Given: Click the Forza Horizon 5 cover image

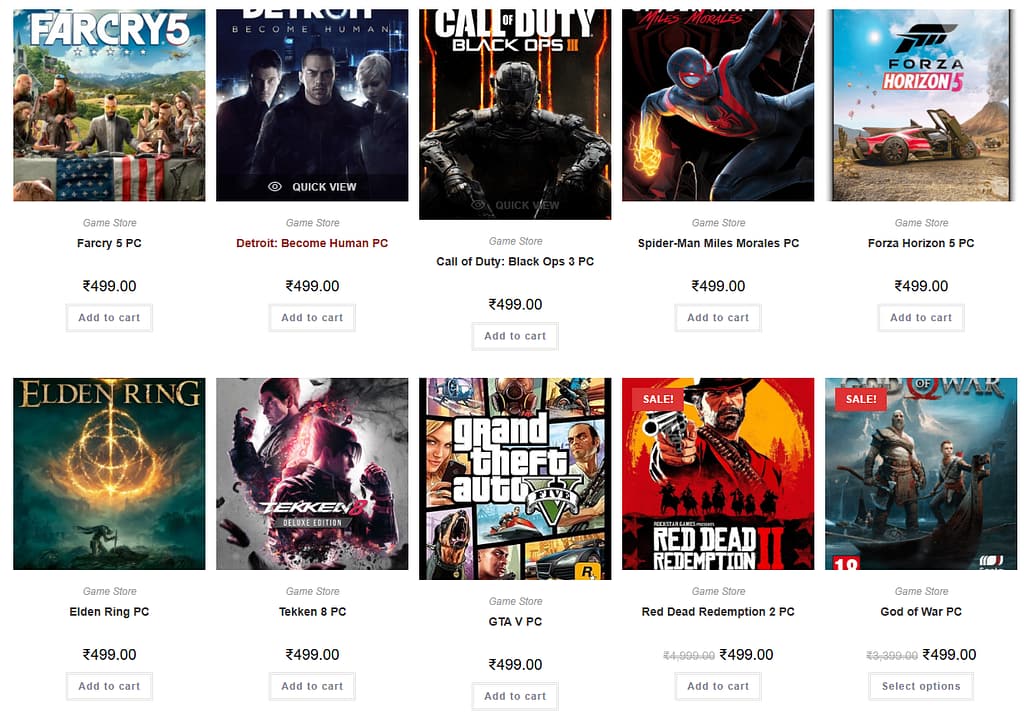Looking at the screenshot, I should [x=920, y=104].
